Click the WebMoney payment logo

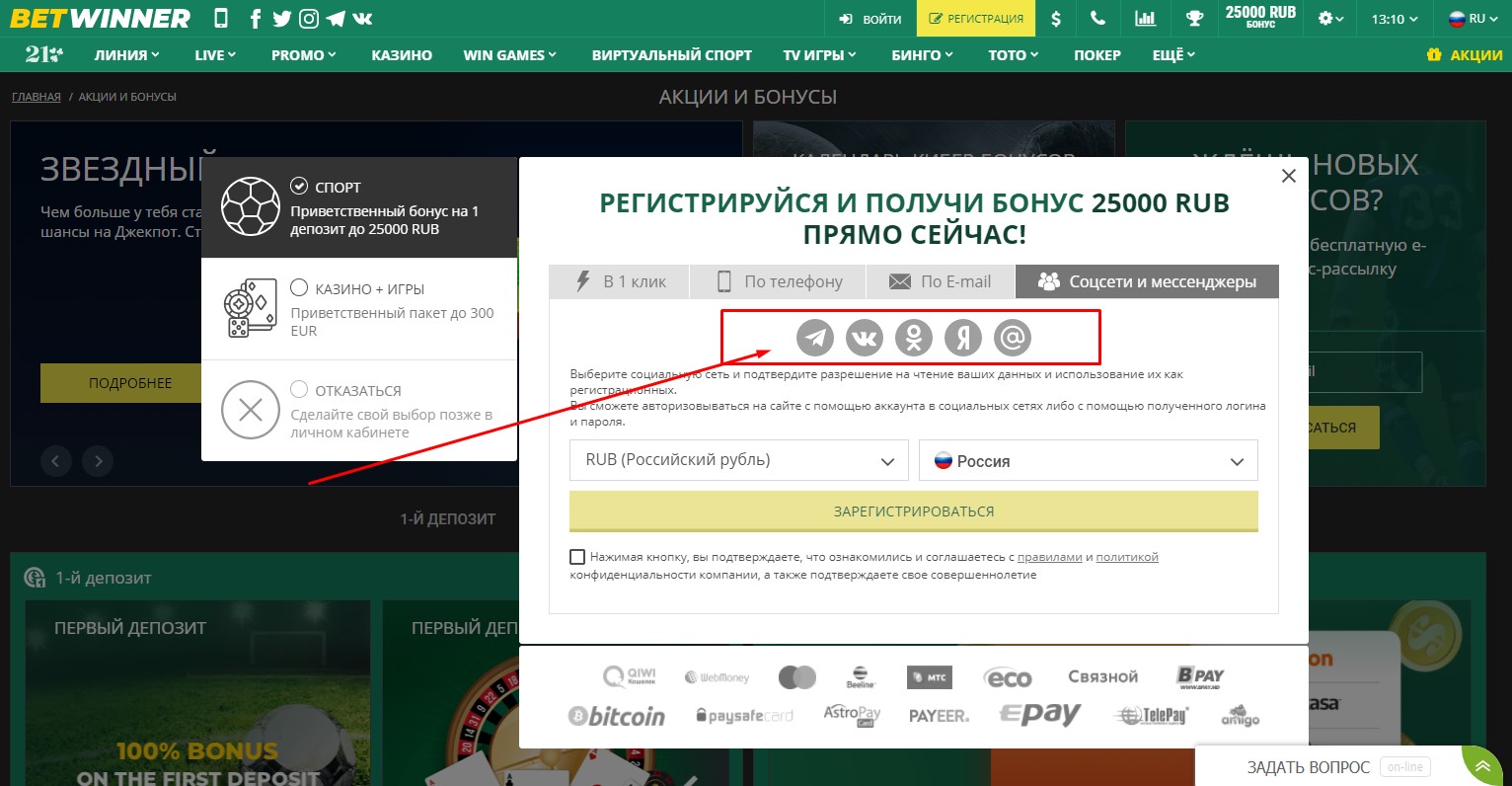[717, 677]
